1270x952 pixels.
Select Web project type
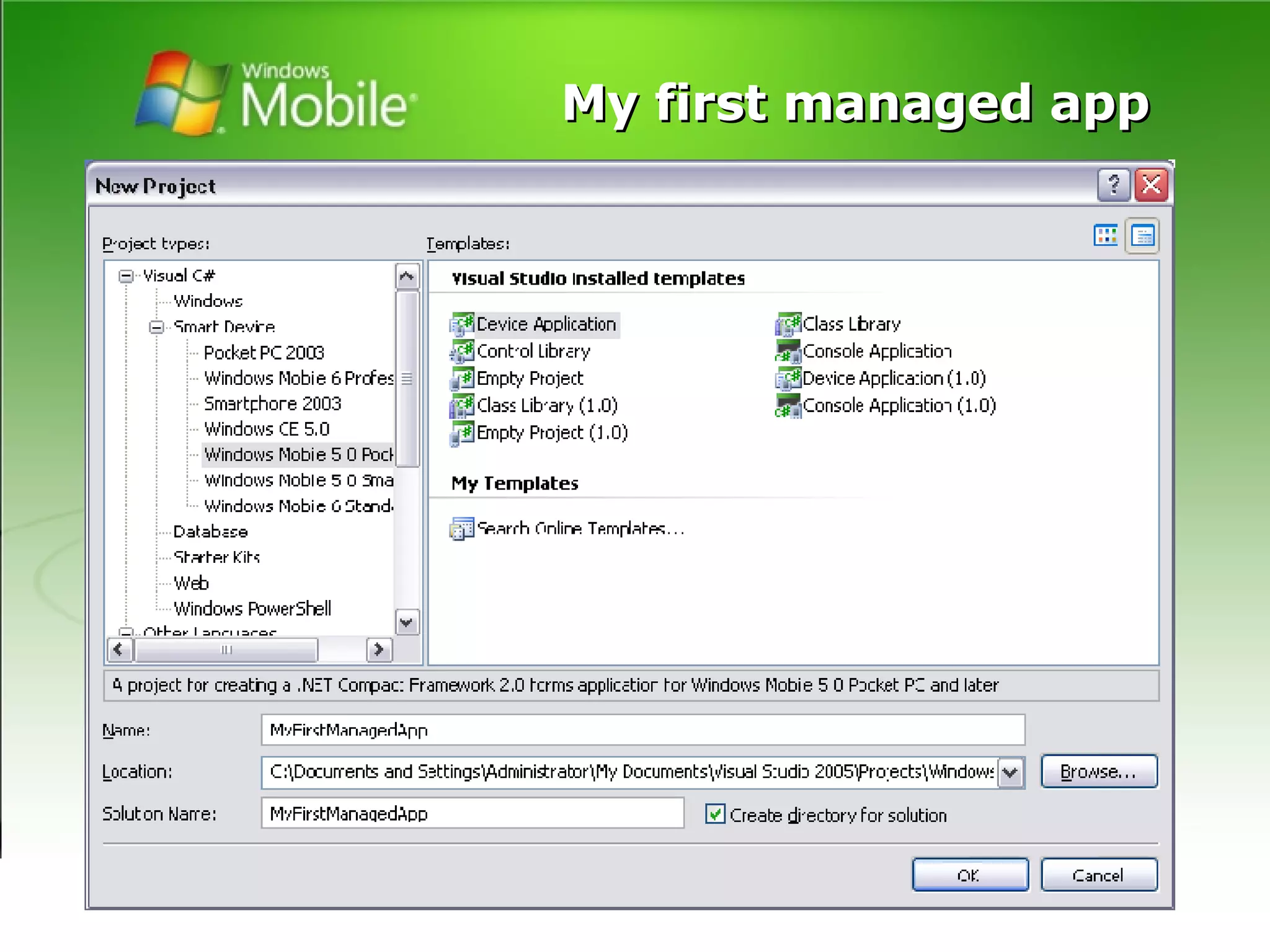click(x=191, y=583)
